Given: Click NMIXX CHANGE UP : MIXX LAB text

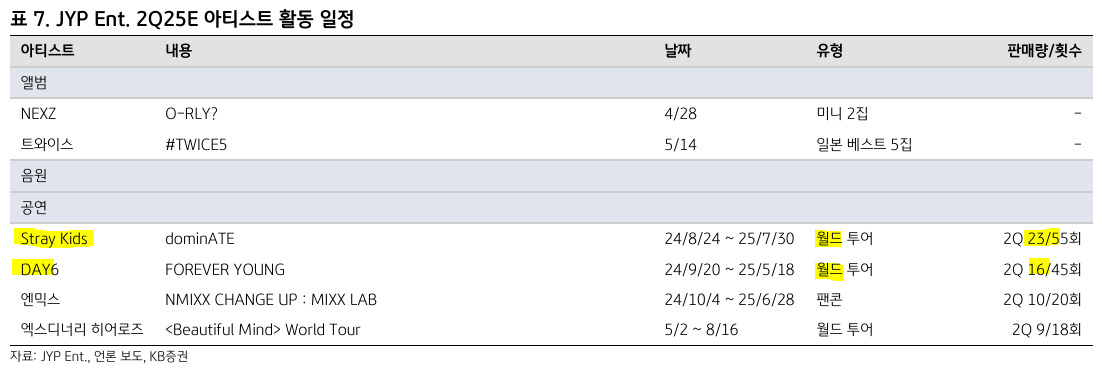Looking at the screenshot, I should pyautogui.click(x=271, y=300).
